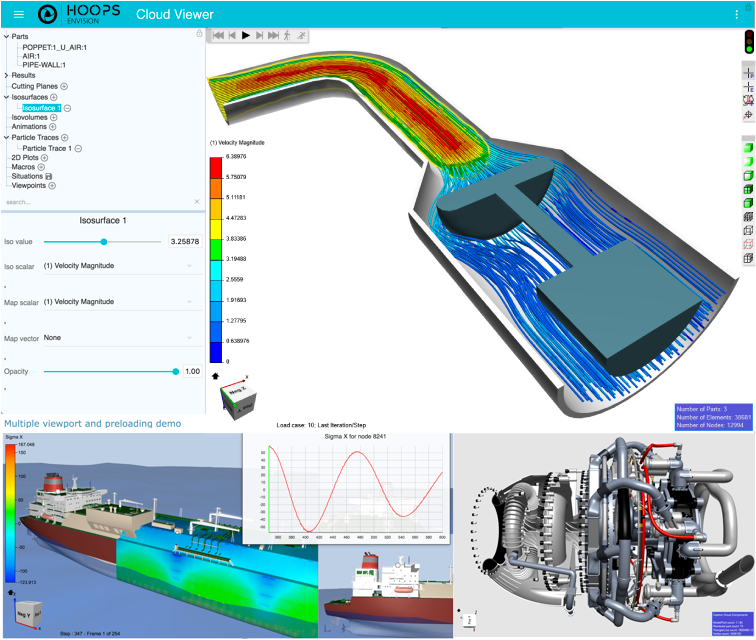Jump to first animation frame

(217, 35)
